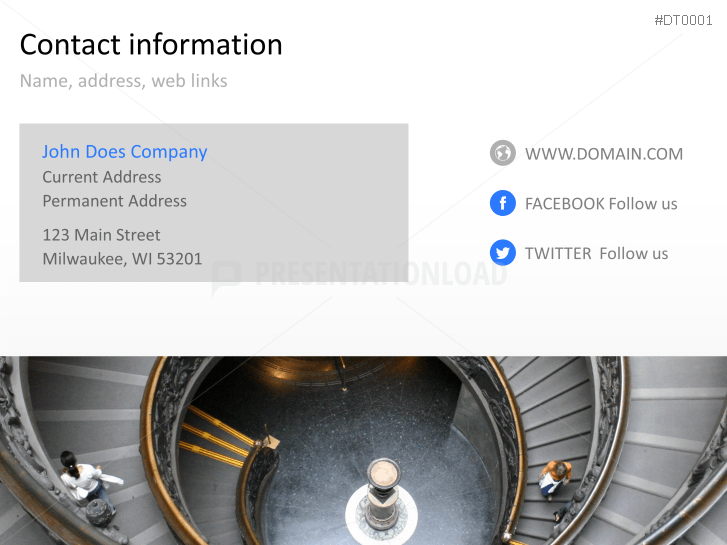
Task: Click the John Does Company name
Action: pyautogui.click(x=124, y=152)
